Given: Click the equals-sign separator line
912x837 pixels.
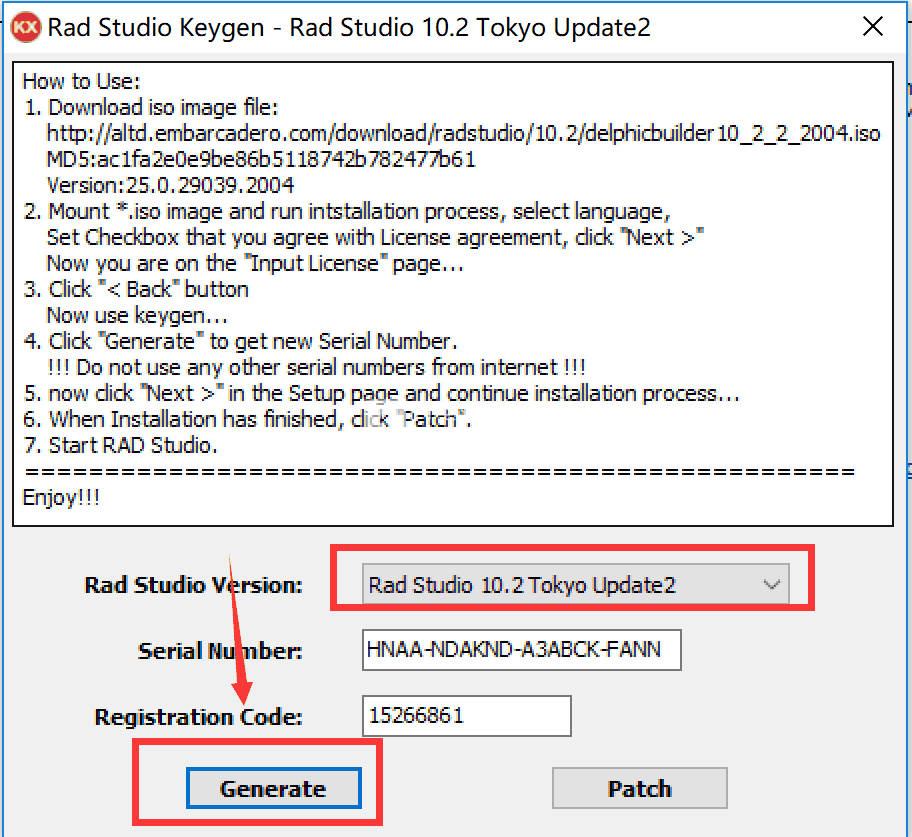Looking at the screenshot, I should click(440, 471).
